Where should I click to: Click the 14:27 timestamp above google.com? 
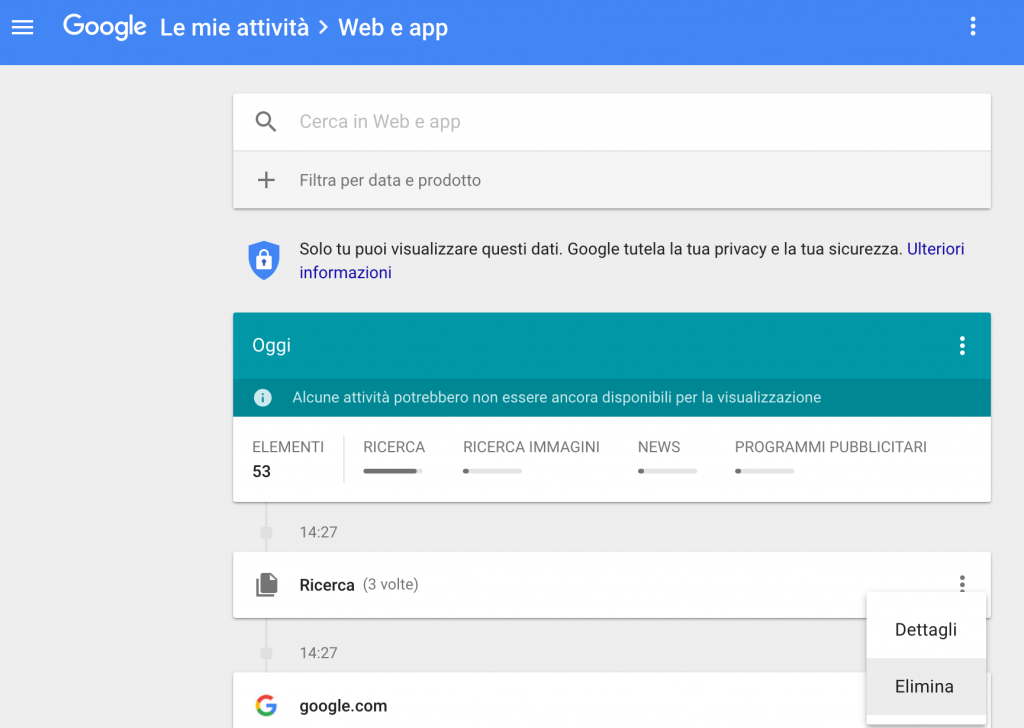point(318,653)
